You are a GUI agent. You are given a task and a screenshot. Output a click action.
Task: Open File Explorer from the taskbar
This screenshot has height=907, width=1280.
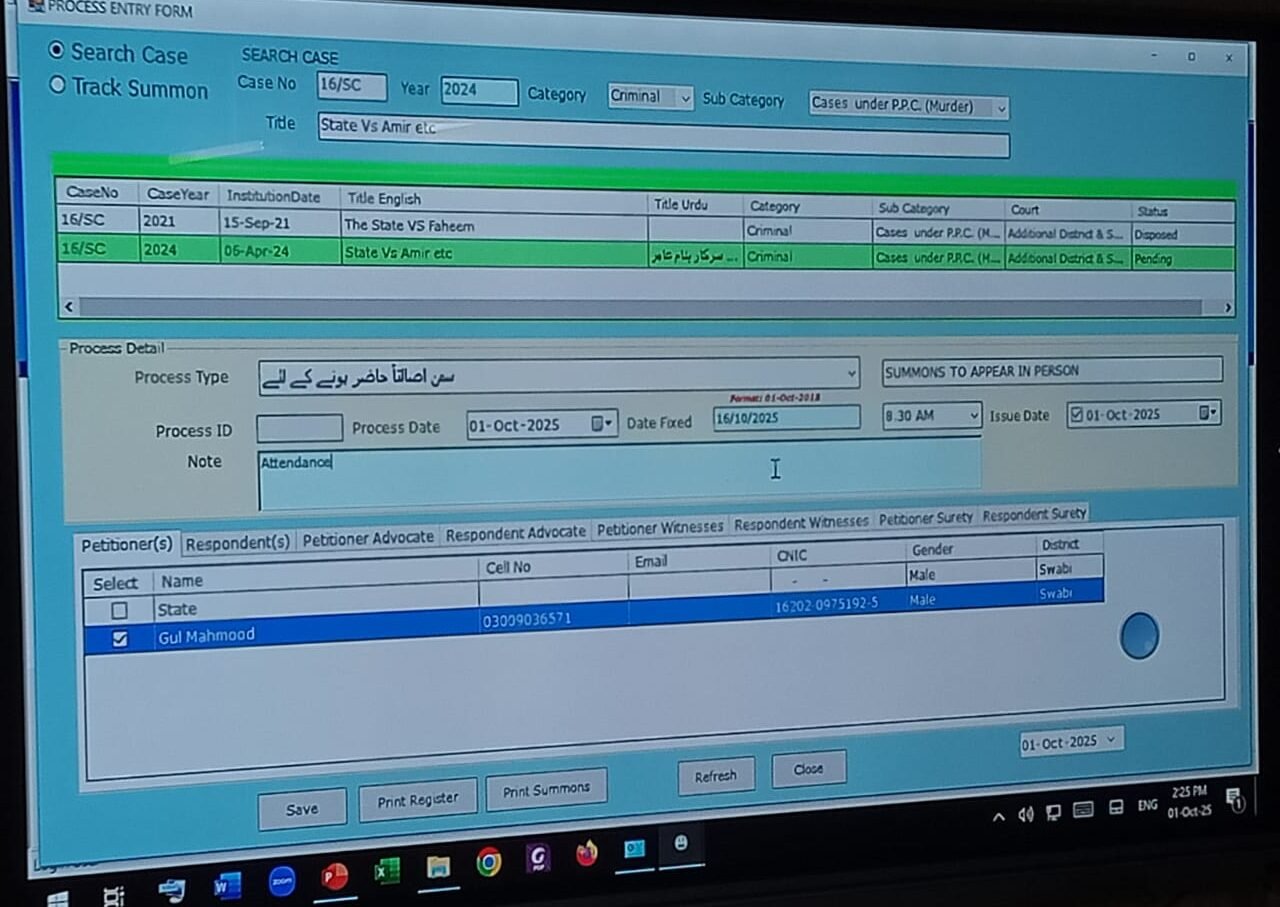[438, 866]
